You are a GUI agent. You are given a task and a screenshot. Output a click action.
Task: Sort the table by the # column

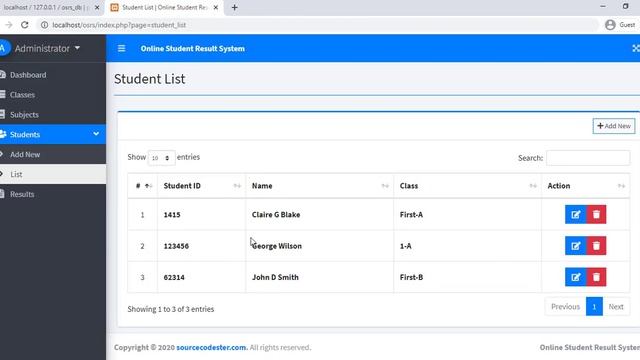(x=142, y=186)
